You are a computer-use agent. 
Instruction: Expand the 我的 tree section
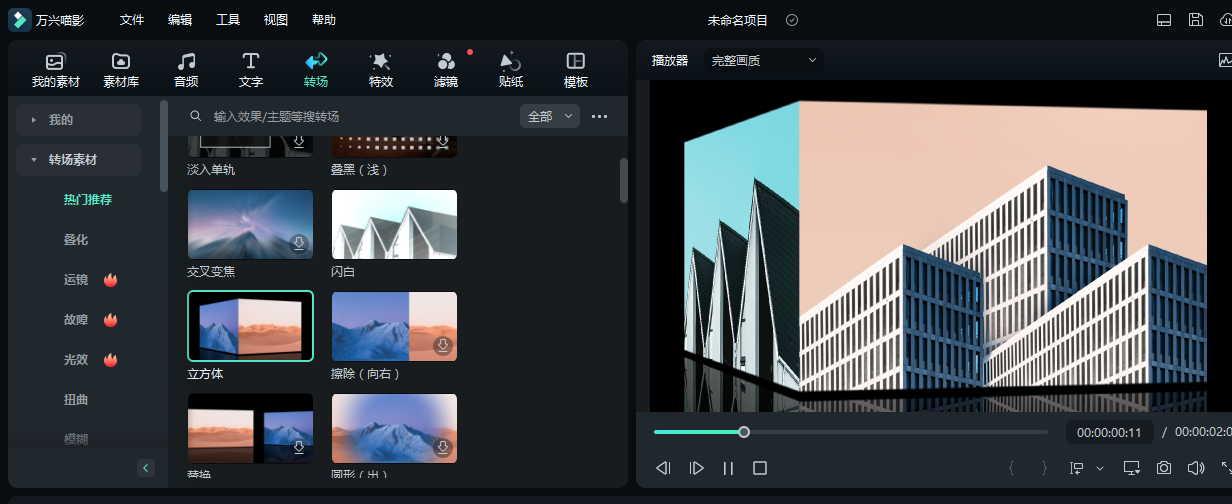pyautogui.click(x=34, y=120)
